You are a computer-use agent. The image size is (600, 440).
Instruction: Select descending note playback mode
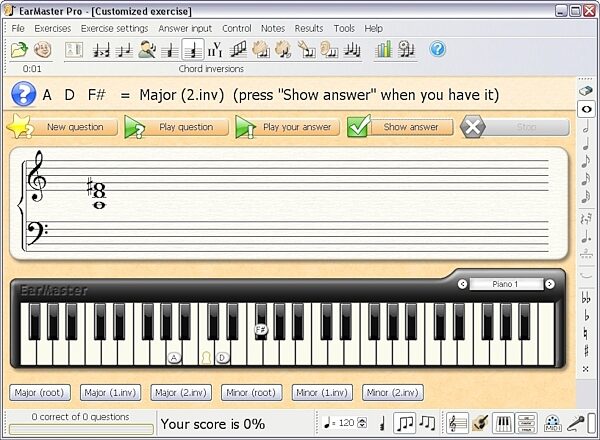coord(427,423)
